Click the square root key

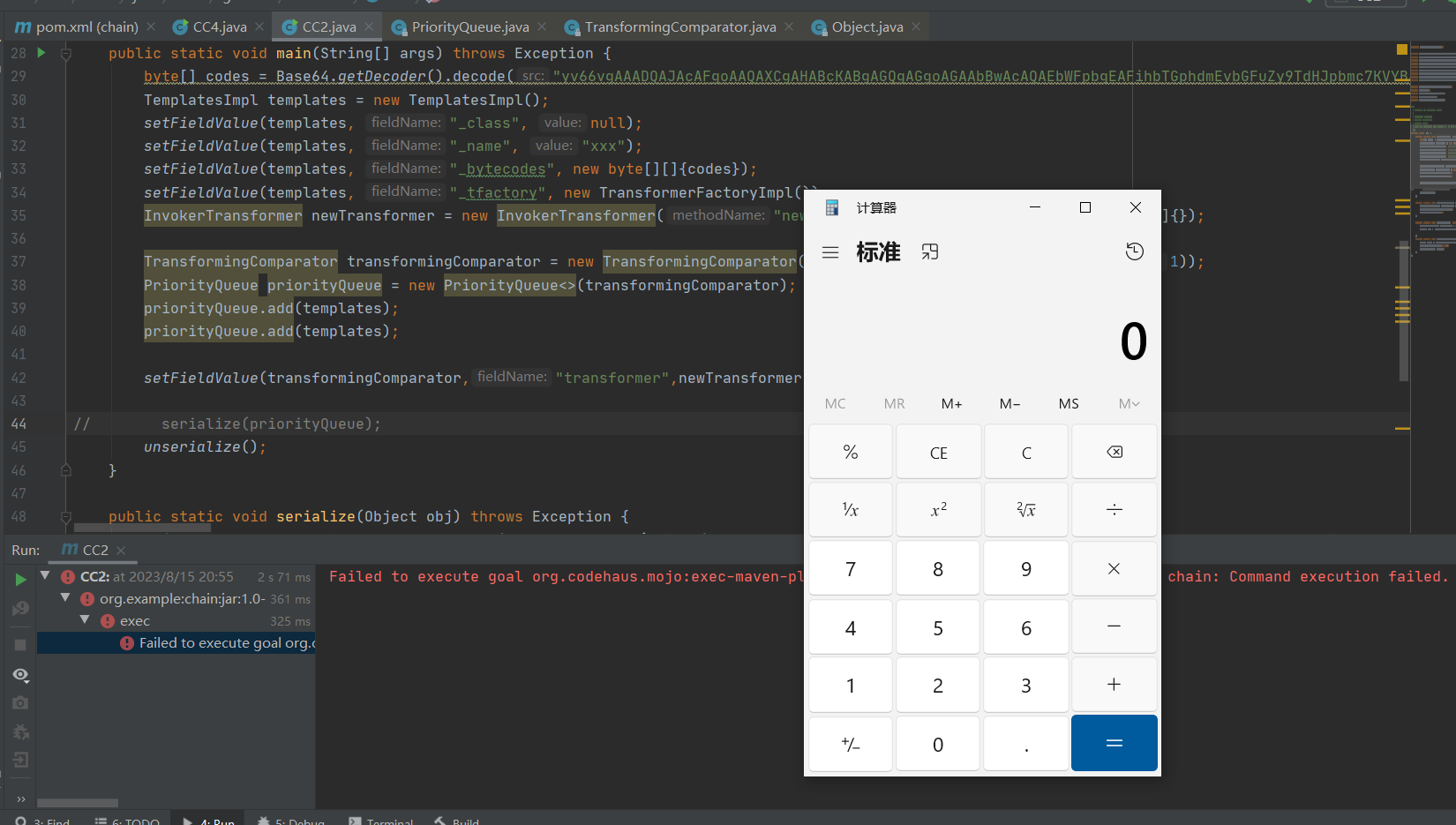point(1026,509)
